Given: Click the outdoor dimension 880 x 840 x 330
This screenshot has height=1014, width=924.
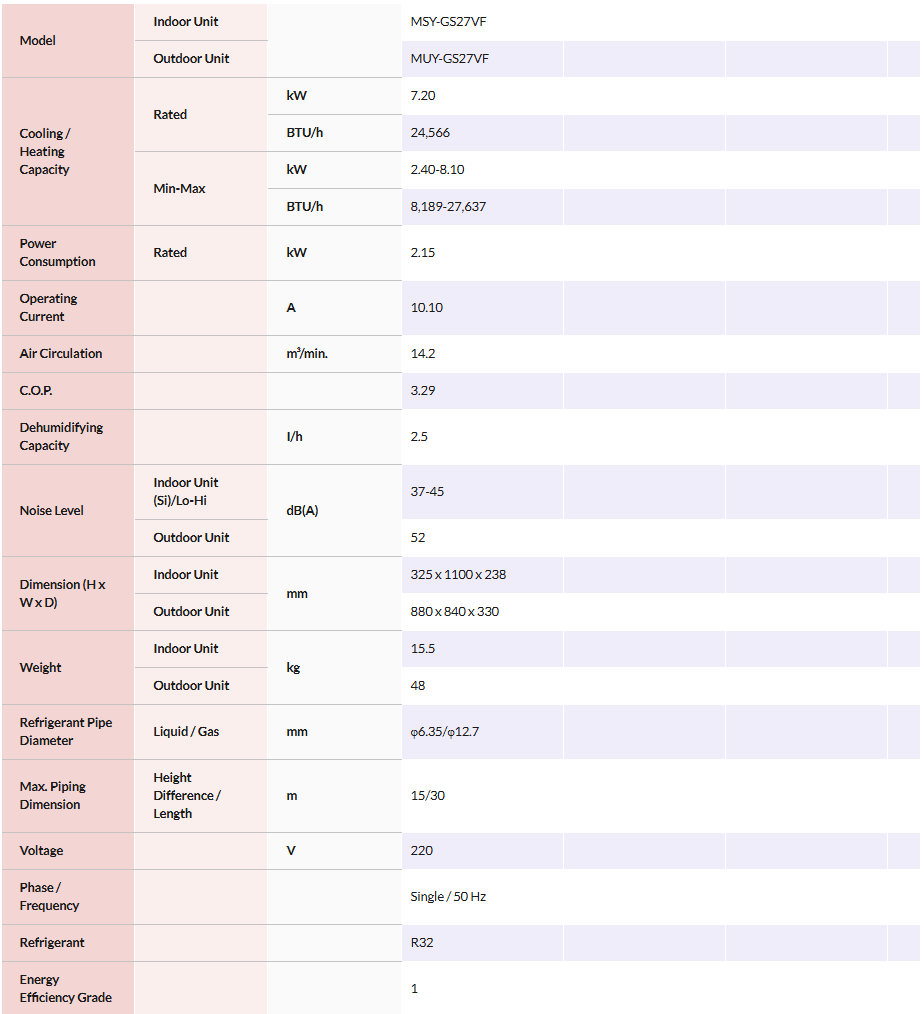Looking at the screenshot, I should pyautogui.click(x=454, y=611).
